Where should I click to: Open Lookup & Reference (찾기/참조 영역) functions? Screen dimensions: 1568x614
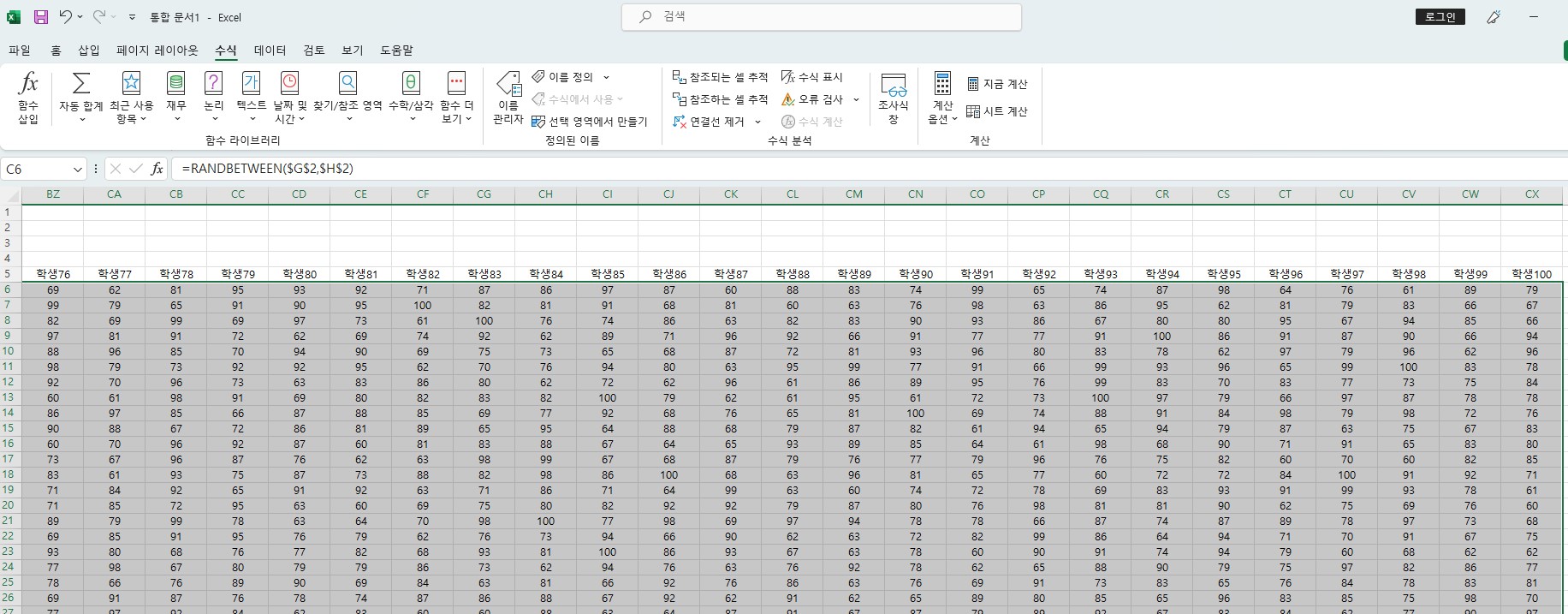(347, 98)
